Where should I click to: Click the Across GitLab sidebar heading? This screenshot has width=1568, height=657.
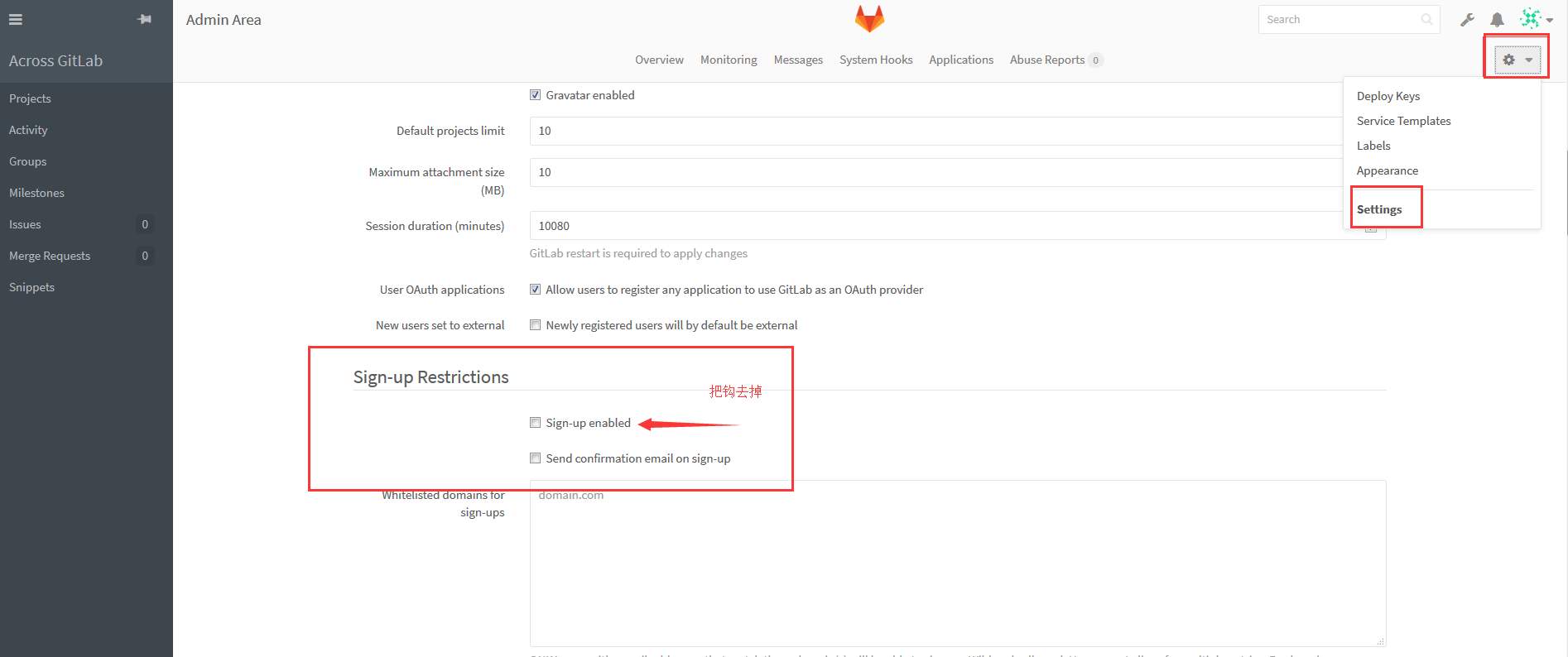tap(55, 60)
